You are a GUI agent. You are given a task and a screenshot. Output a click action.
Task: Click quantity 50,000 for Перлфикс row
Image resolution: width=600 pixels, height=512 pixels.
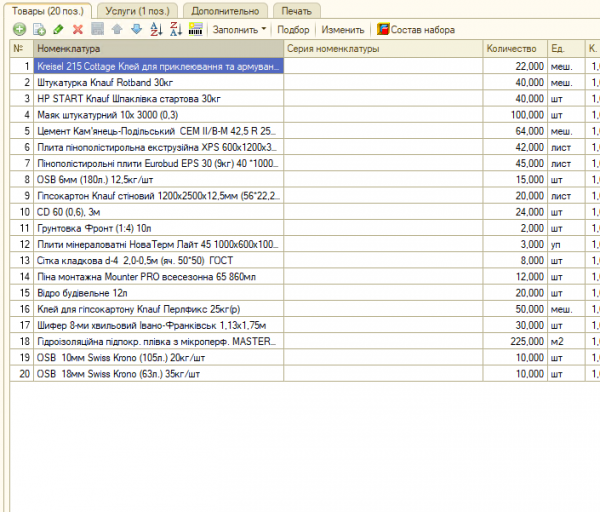515,309
